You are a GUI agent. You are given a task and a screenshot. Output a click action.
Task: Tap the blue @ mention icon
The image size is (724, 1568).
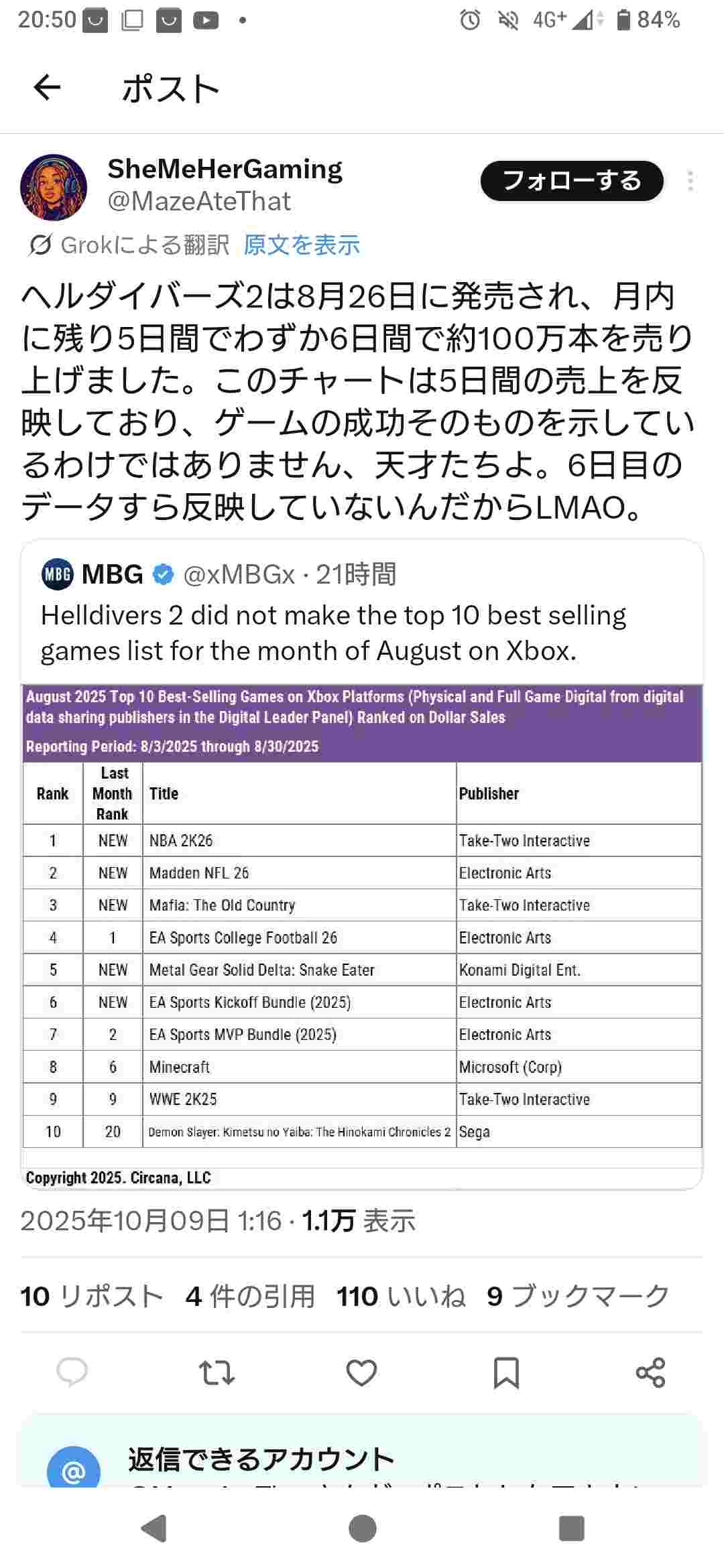tap(74, 1472)
